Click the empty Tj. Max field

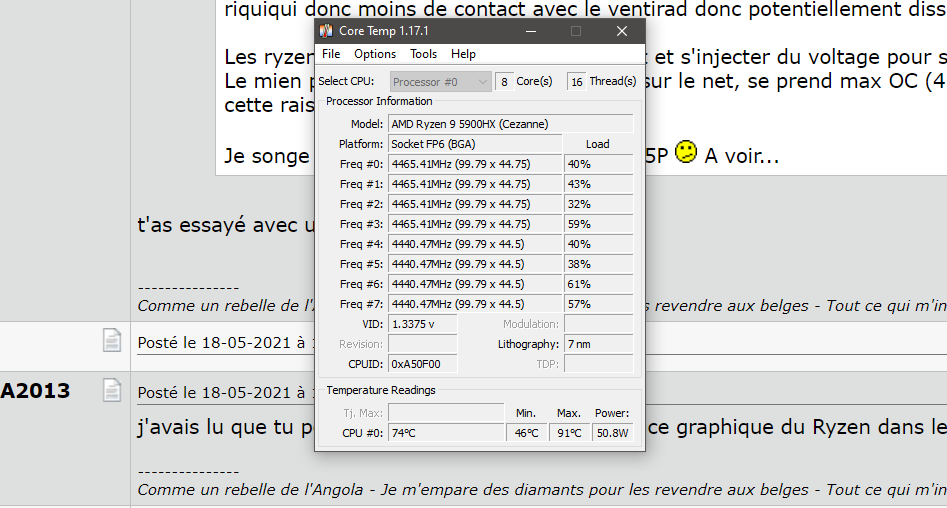click(x=446, y=413)
